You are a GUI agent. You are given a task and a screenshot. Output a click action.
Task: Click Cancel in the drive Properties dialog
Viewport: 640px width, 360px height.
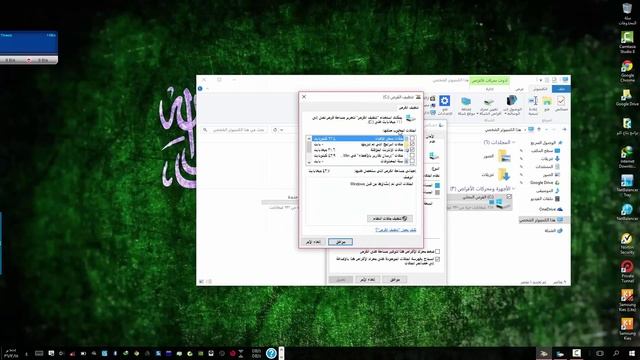[367, 280]
